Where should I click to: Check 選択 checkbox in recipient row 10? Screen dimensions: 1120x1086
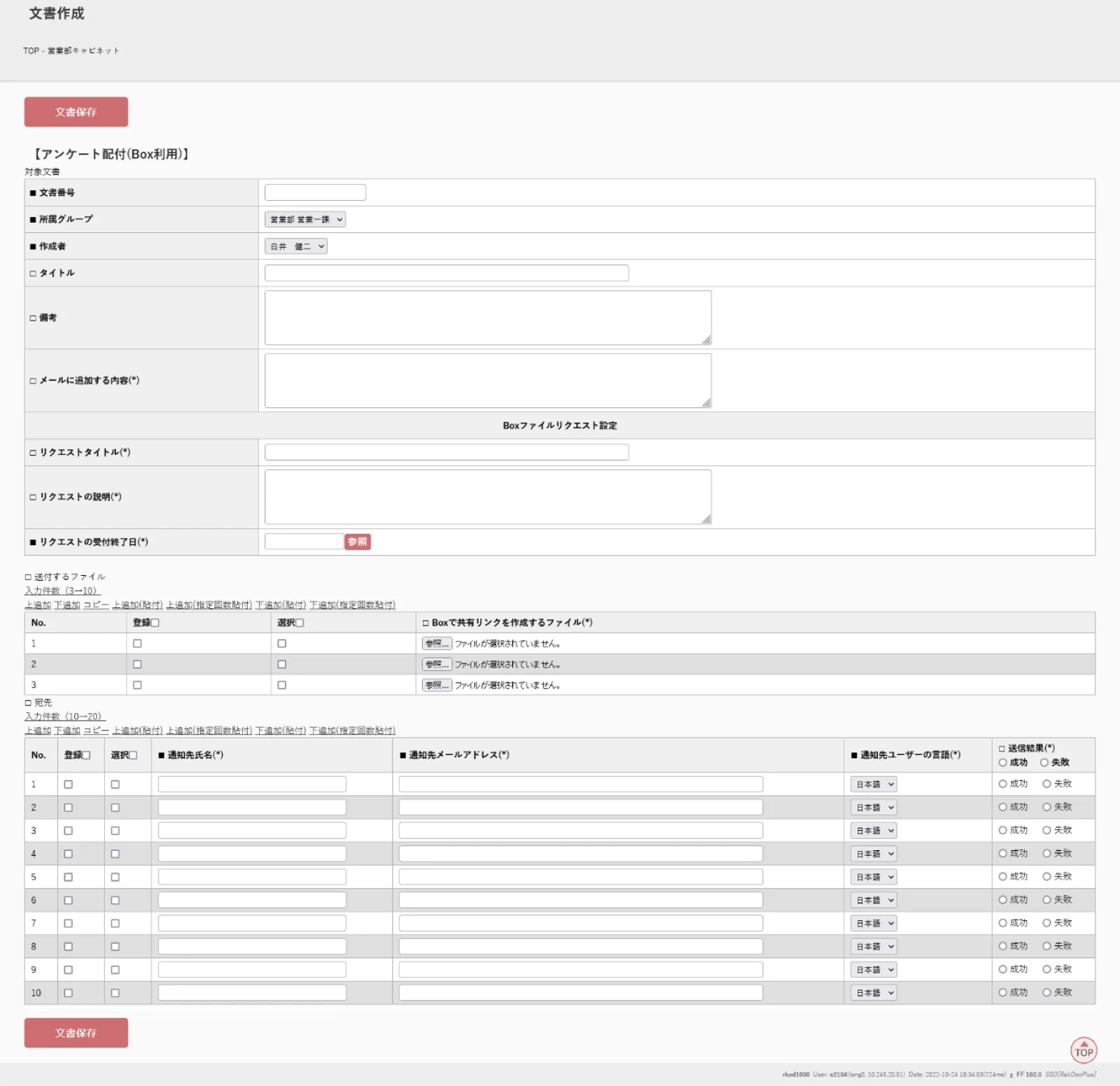pyautogui.click(x=115, y=993)
